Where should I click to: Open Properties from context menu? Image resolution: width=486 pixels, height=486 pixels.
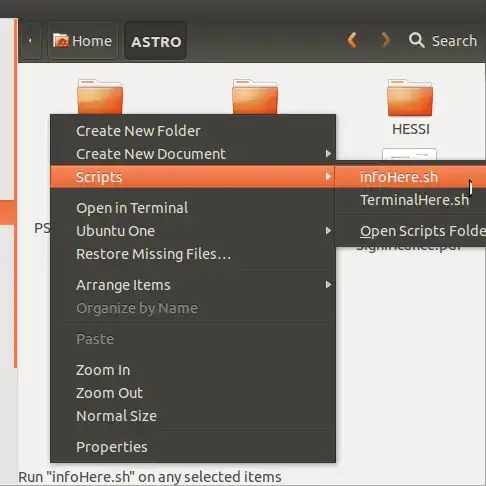tap(193, 447)
